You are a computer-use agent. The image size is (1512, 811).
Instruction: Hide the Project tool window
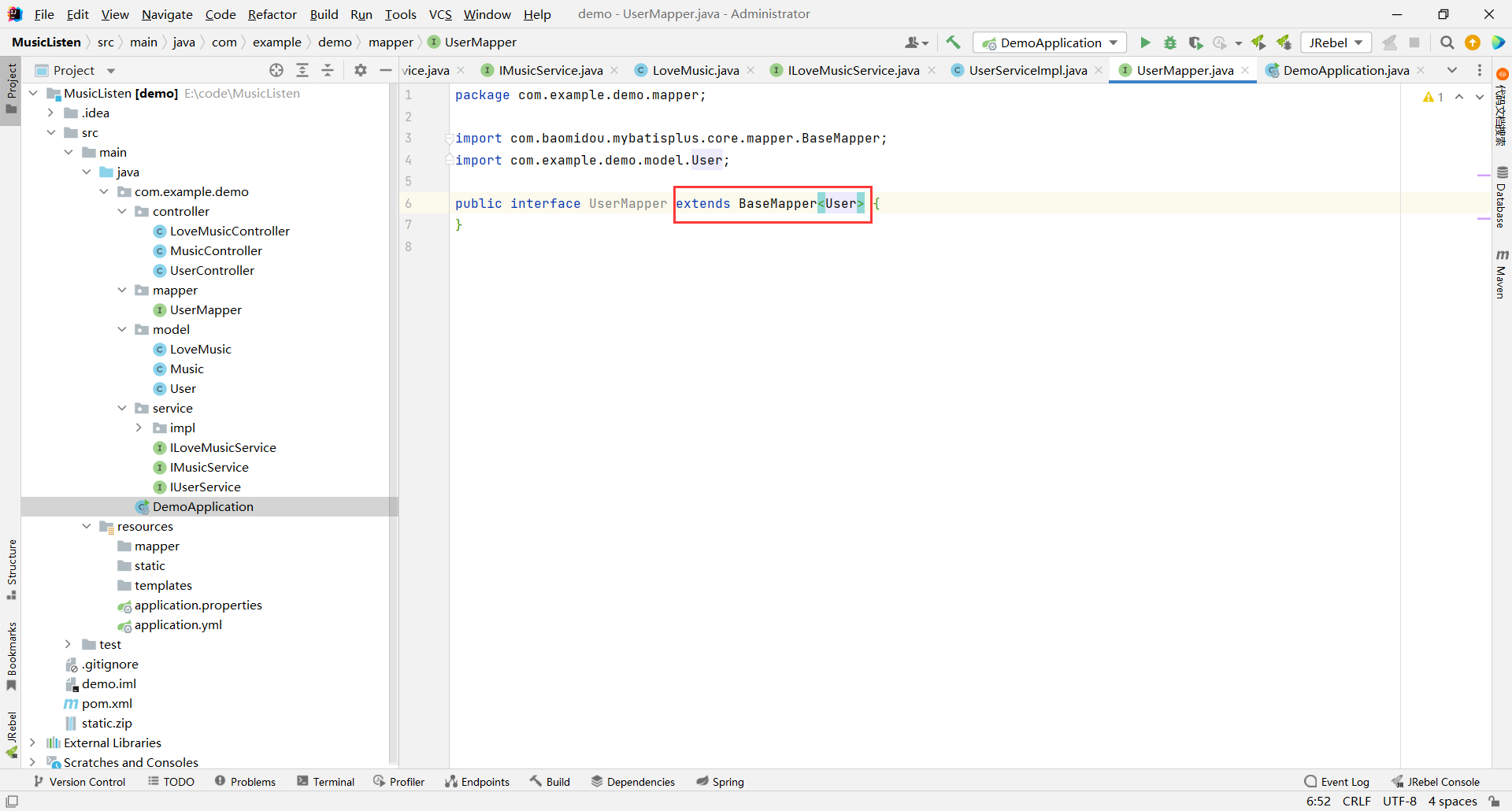386,70
